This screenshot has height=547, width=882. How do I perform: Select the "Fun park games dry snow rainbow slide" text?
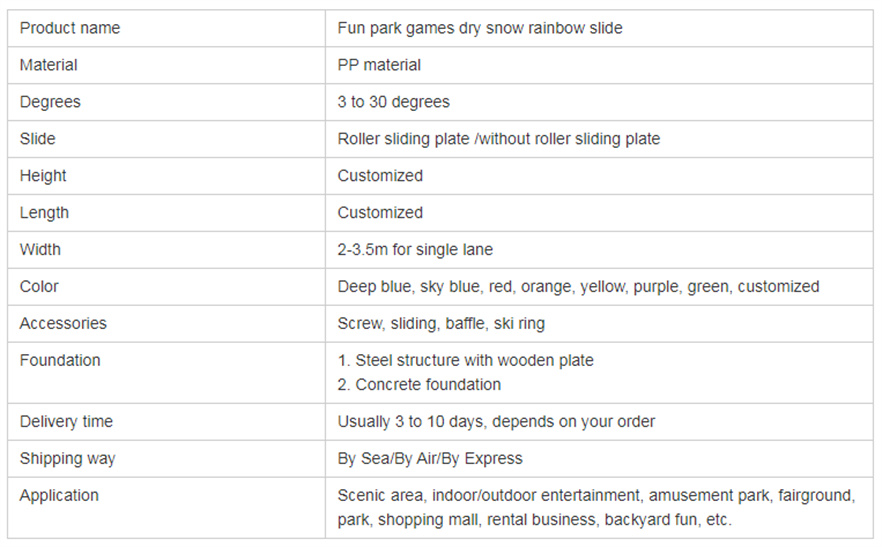click(480, 28)
